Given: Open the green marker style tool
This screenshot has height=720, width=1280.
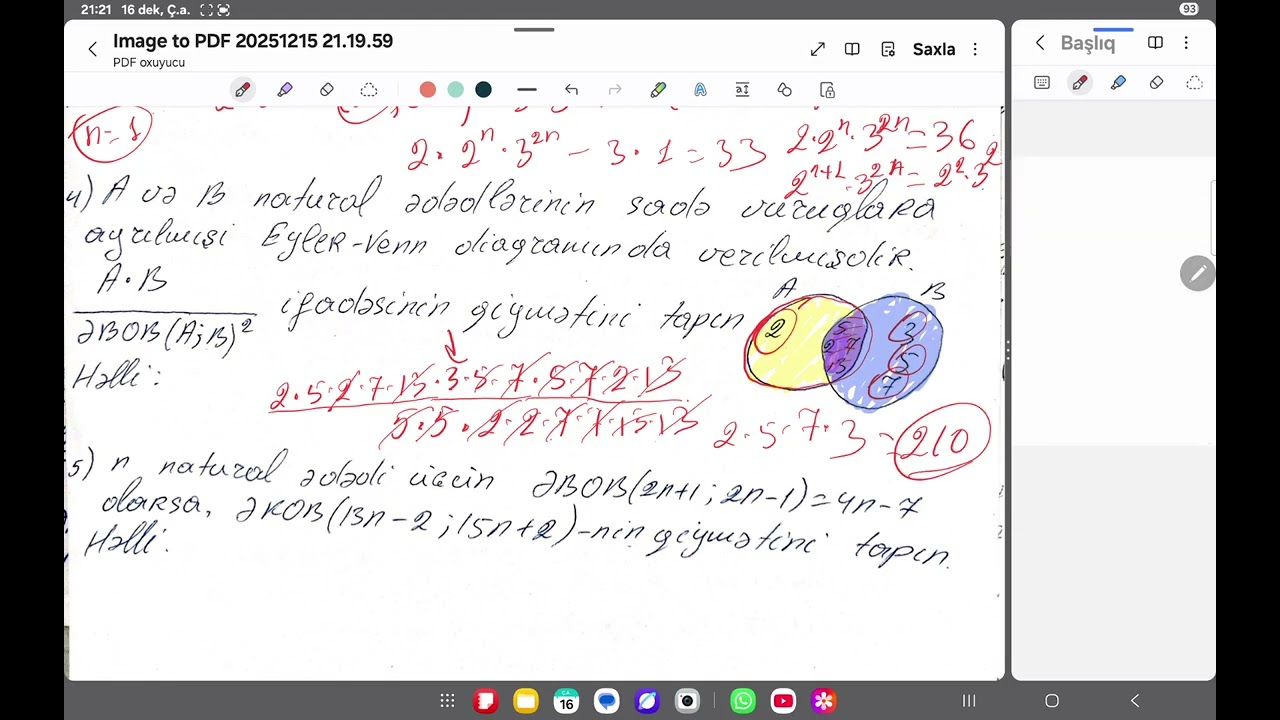Looking at the screenshot, I should pyautogui.click(x=658, y=90).
